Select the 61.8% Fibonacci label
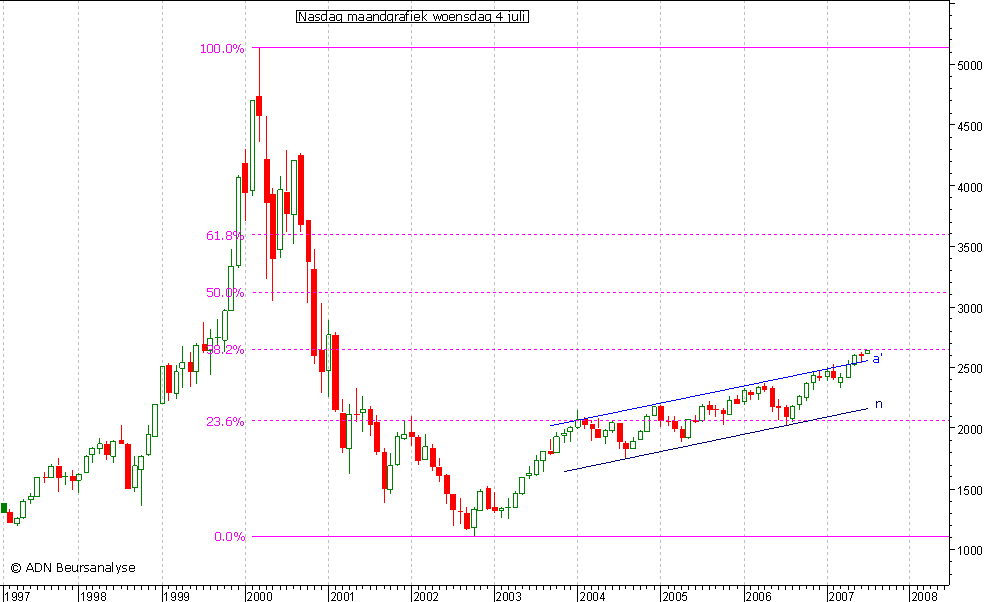Image resolution: width=985 pixels, height=602 pixels. [x=225, y=236]
